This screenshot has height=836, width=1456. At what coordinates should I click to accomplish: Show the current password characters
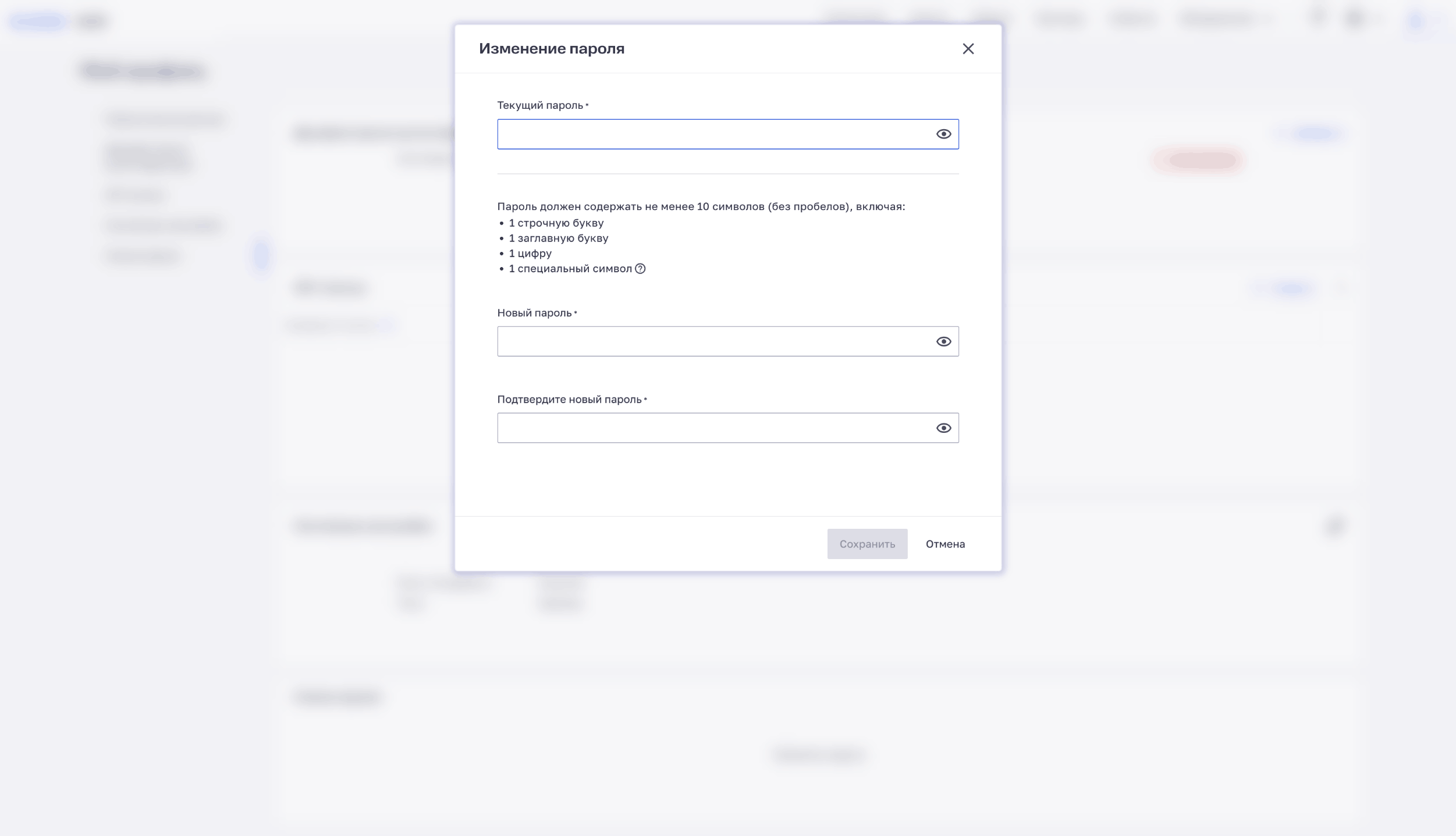click(x=943, y=134)
